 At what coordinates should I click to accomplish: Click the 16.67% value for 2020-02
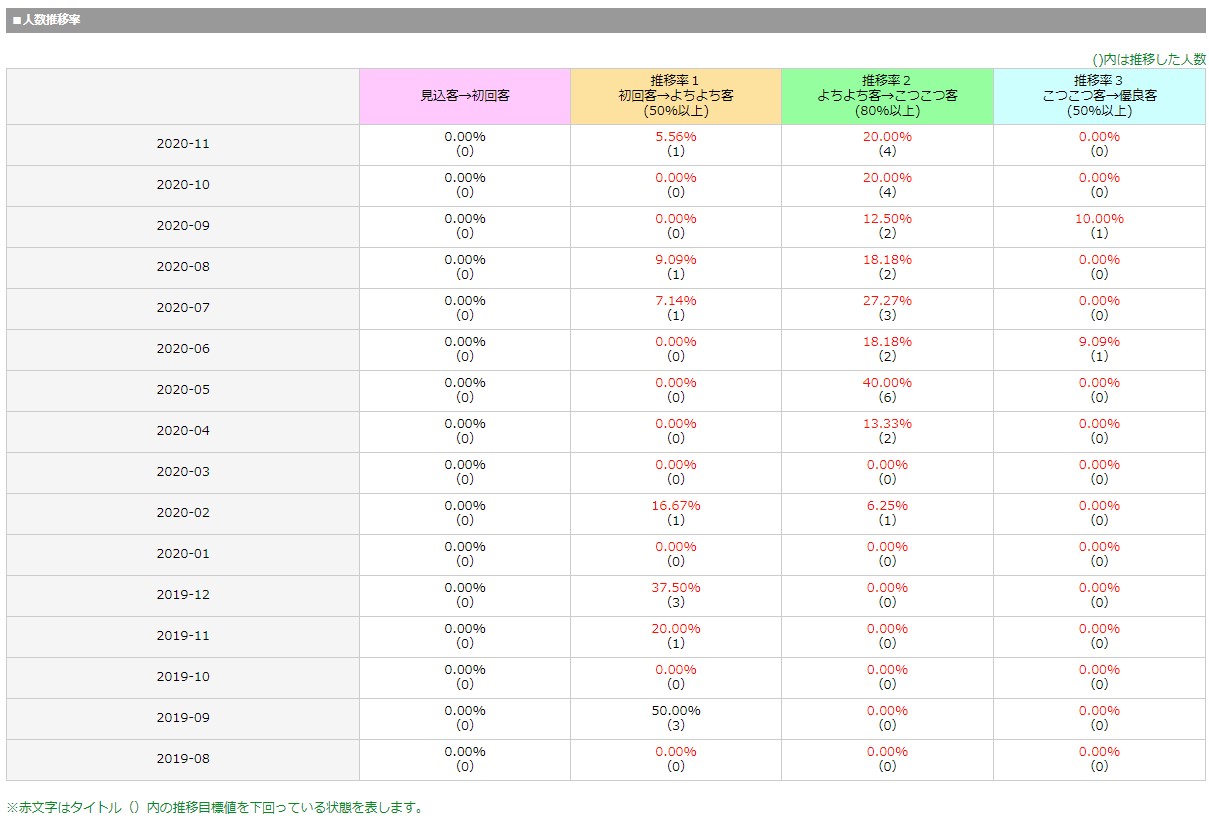point(676,506)
